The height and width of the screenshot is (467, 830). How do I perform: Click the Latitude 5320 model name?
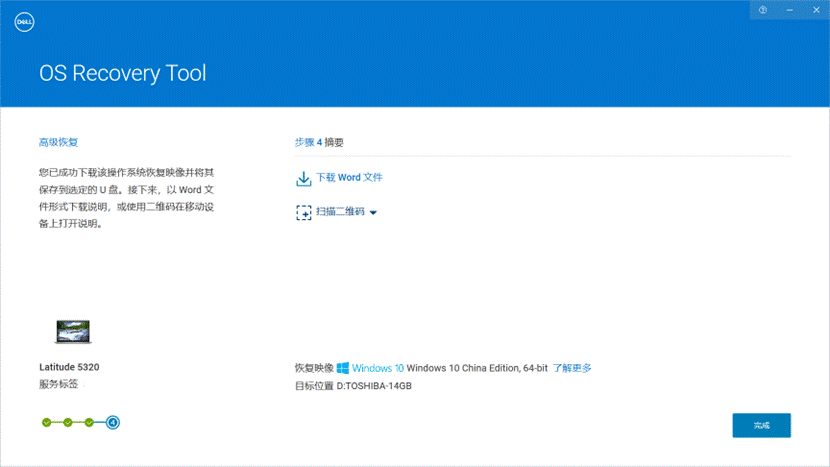[x=69, y=367]
